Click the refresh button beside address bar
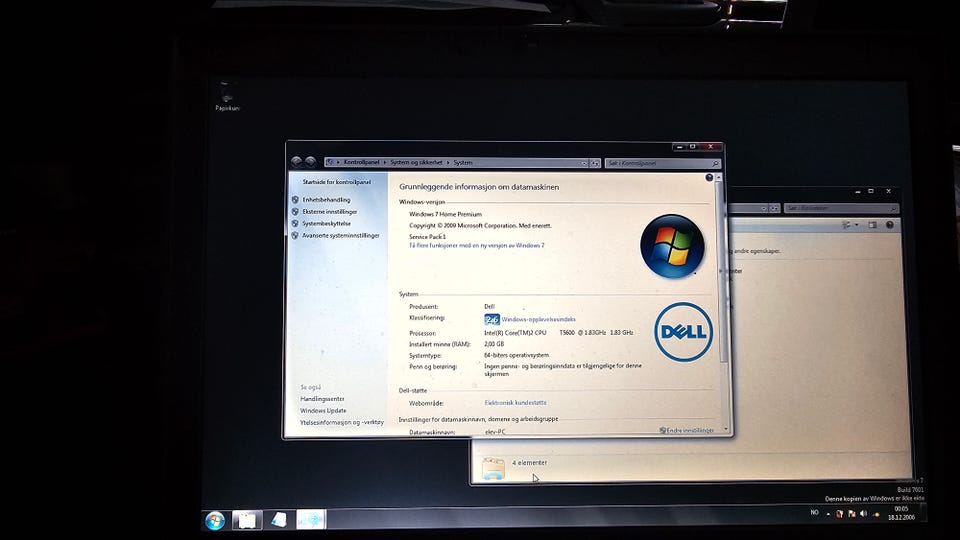This screenshot has width=960, height=540. (594, 163)
